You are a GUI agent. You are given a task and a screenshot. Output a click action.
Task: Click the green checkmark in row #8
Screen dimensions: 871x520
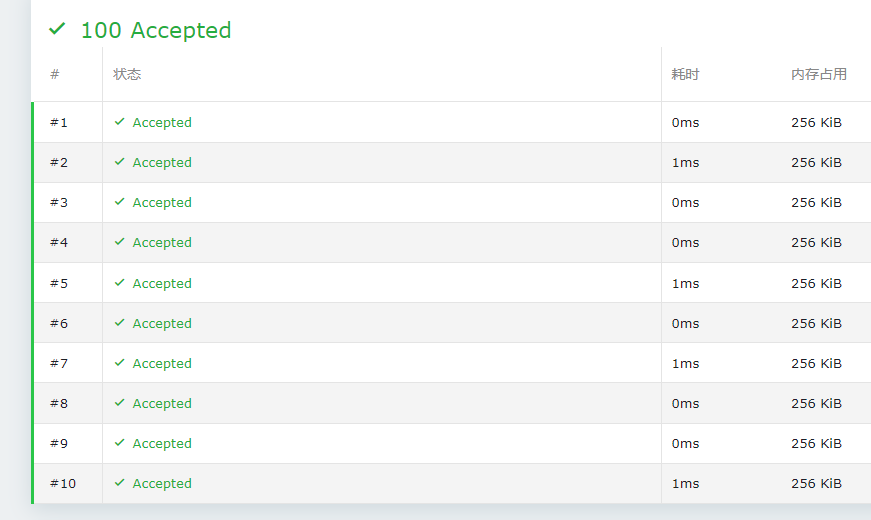click(x=119, y=403)
